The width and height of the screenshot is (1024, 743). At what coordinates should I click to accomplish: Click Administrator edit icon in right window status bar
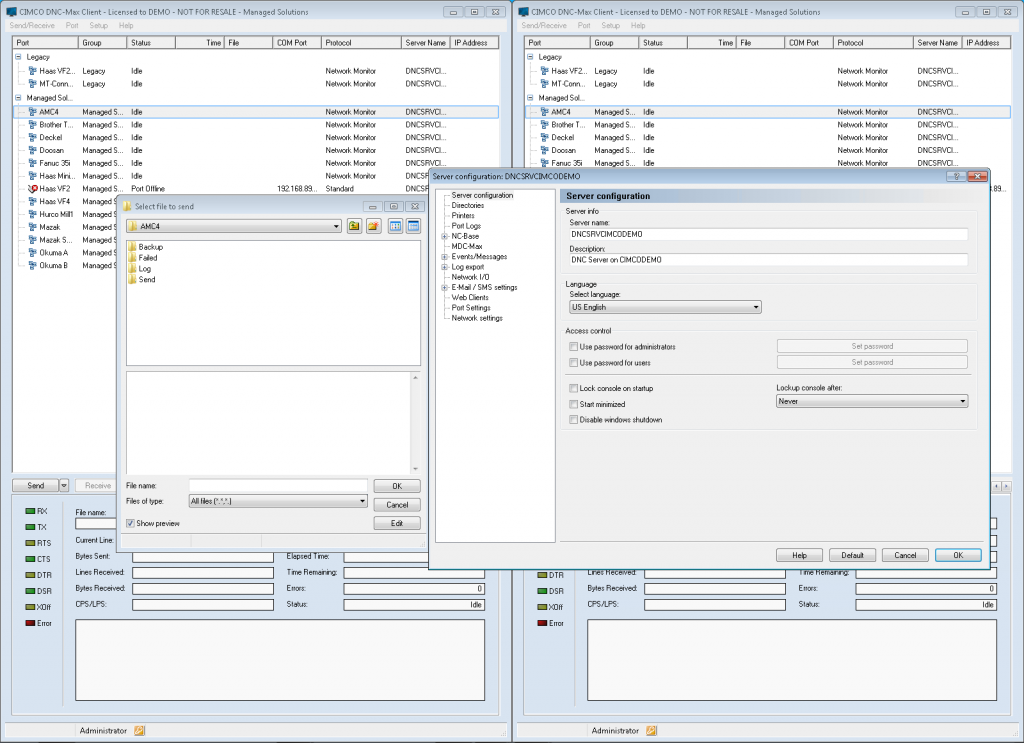point(651,731)
